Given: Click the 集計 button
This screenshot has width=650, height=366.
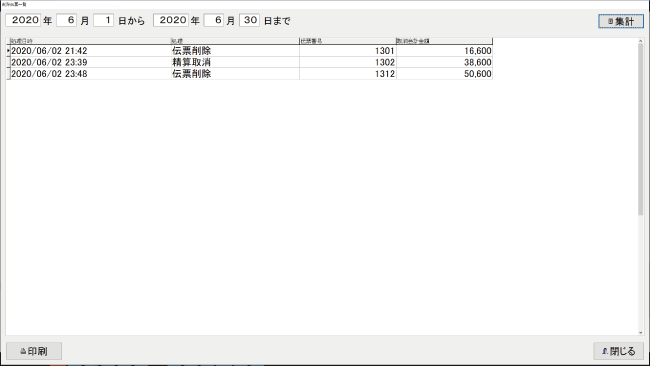Looking at the screenshot, I should (x=621, y=21).
